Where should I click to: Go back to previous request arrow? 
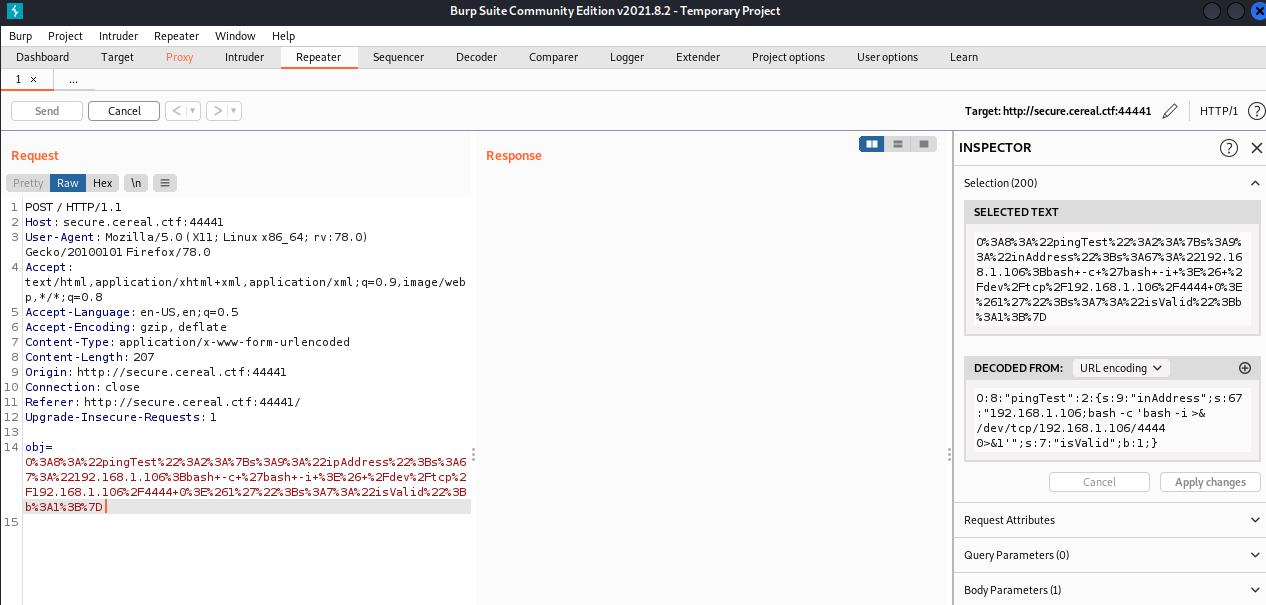point(176,111)
